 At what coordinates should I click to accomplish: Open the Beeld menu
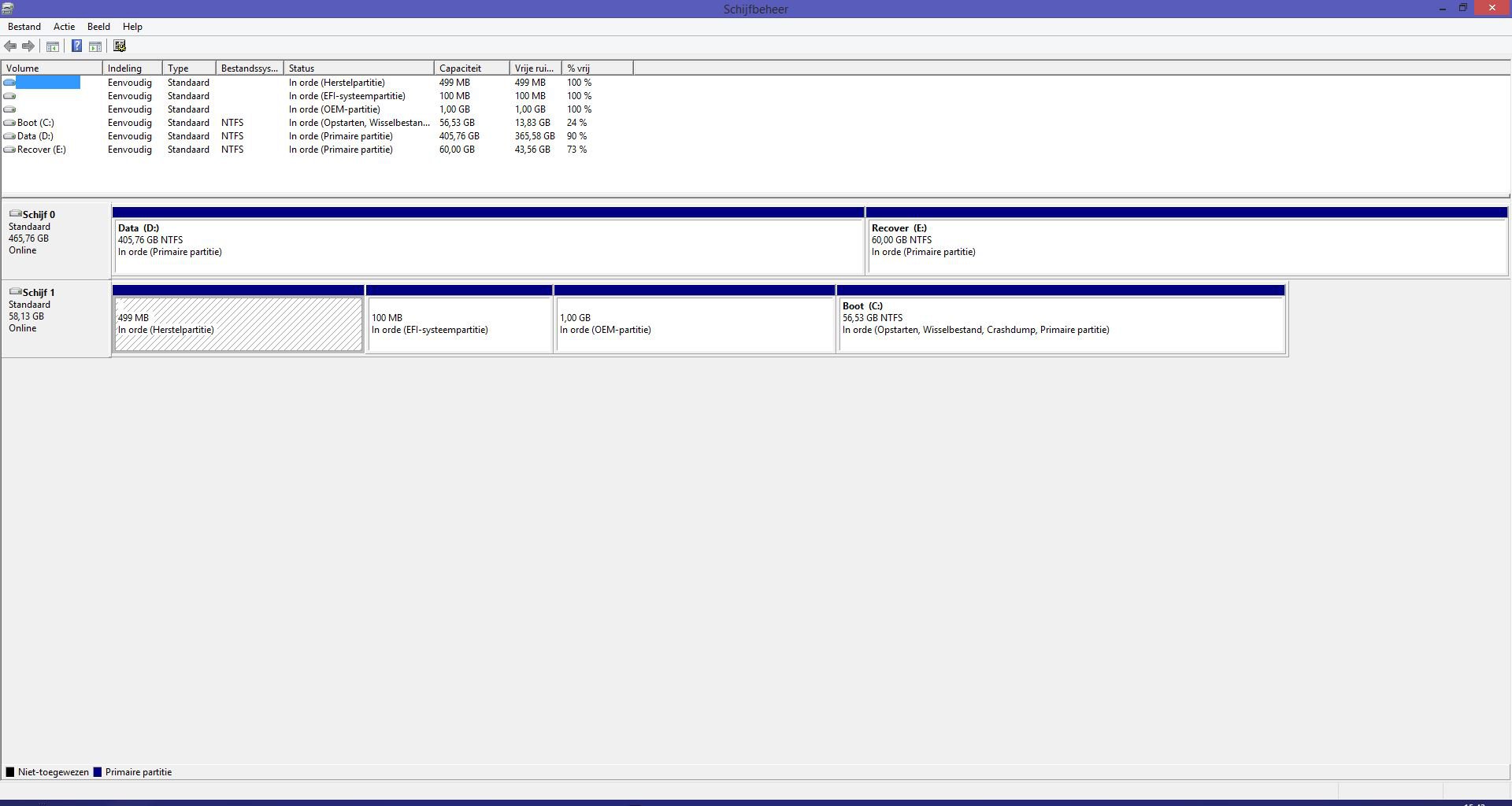98,27
